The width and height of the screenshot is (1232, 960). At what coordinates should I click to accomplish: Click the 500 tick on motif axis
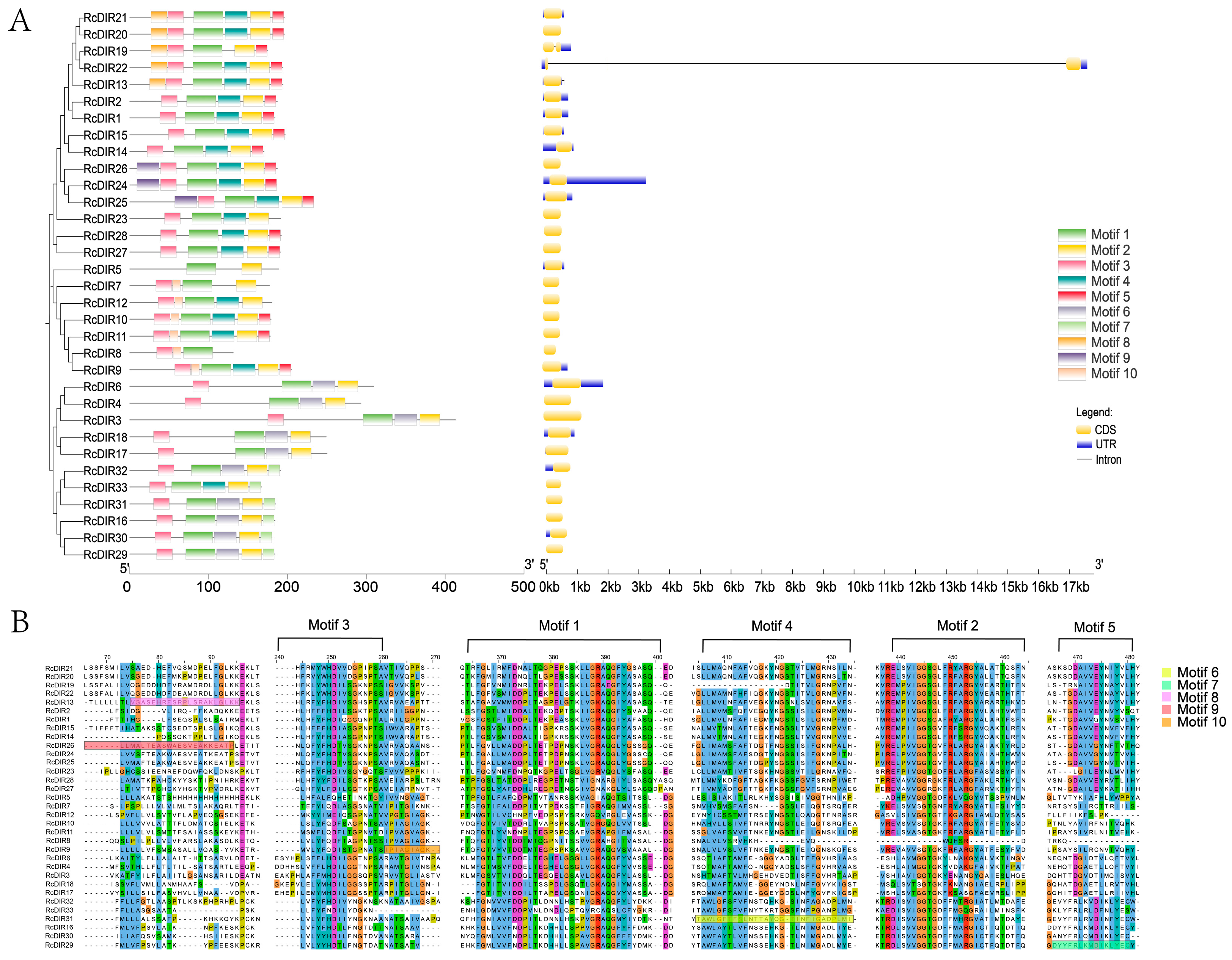pos(523,587)
